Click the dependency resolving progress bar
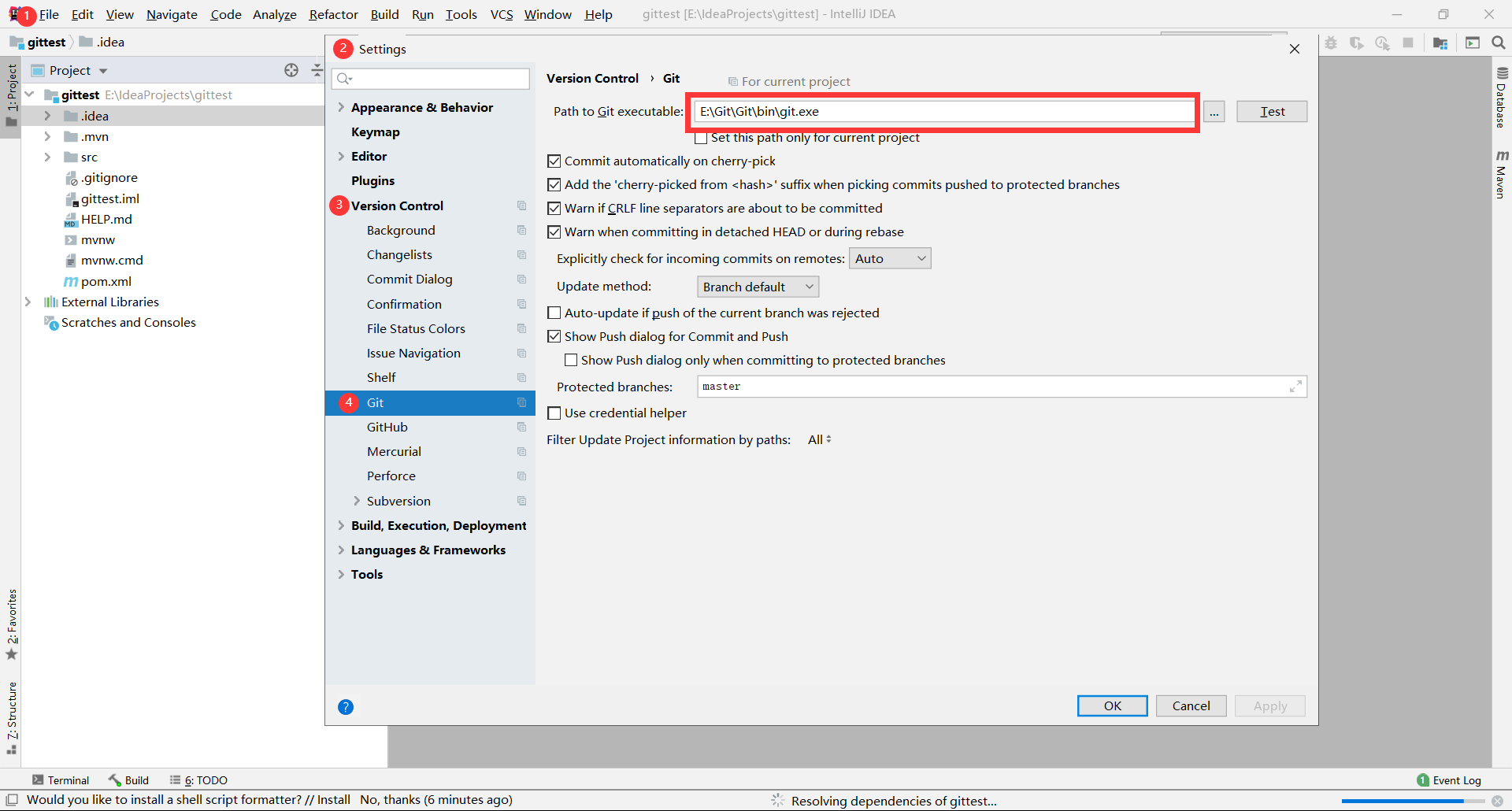1512x811 pixels. point(1413,801)
